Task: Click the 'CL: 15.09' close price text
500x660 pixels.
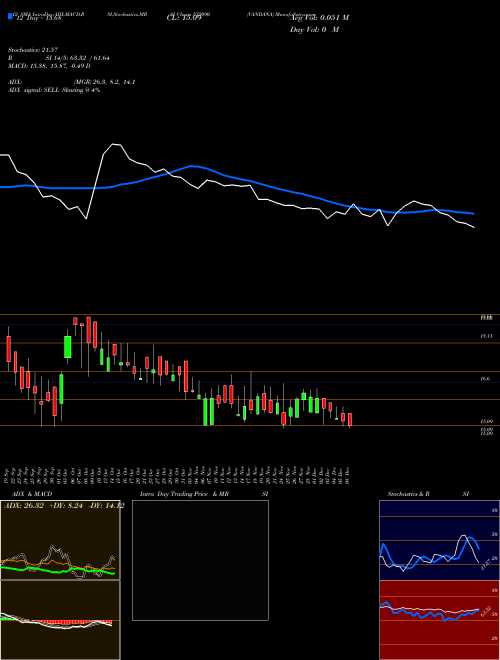Action: (182, 18)
